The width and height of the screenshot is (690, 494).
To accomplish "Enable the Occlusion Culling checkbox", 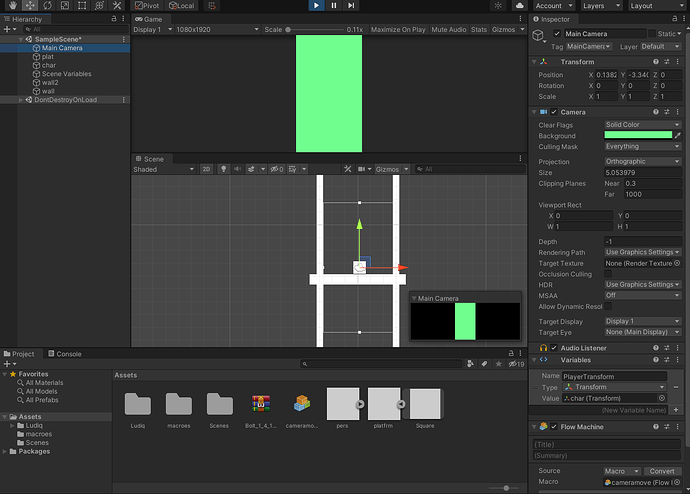I will pyautogui.click(x=607, y=273).
